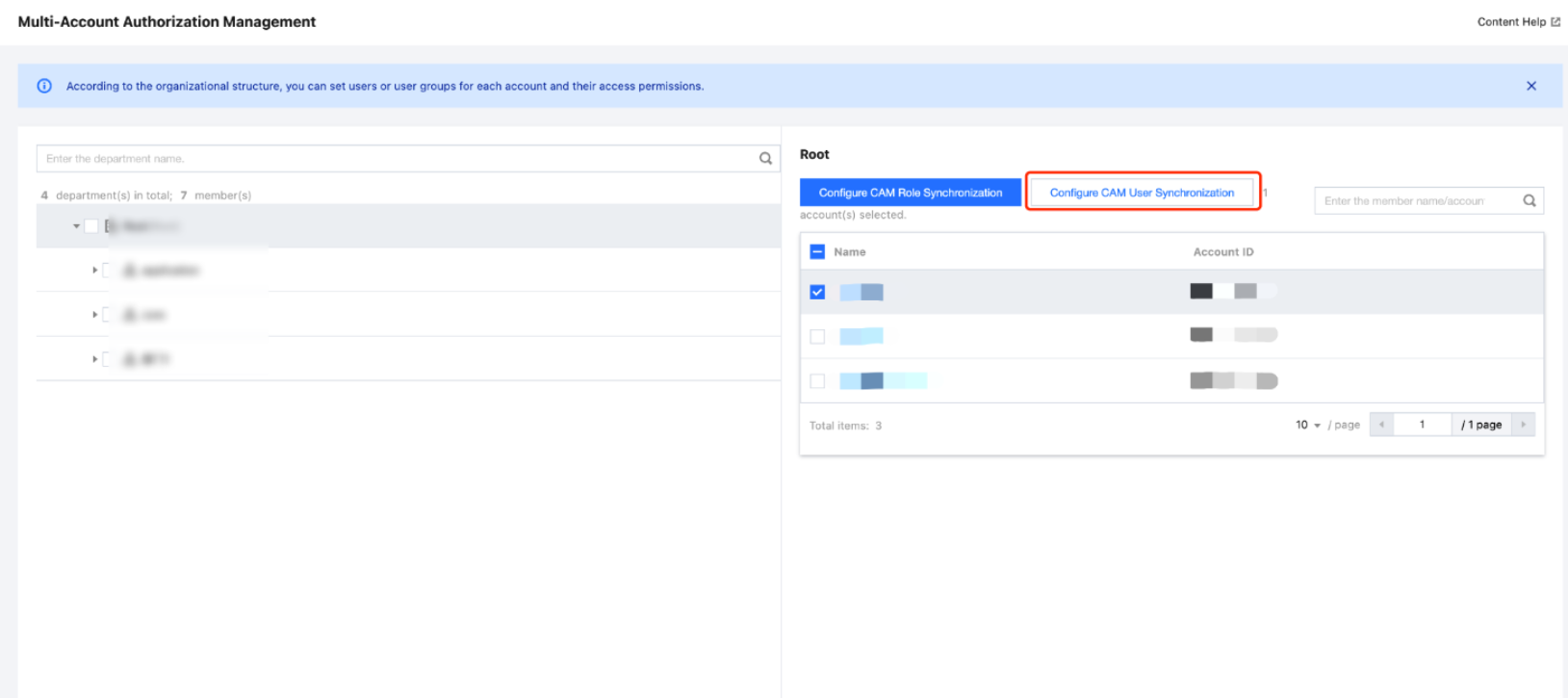
Task: Go to the previous page arrow
Action: (x=1381, y=425)
